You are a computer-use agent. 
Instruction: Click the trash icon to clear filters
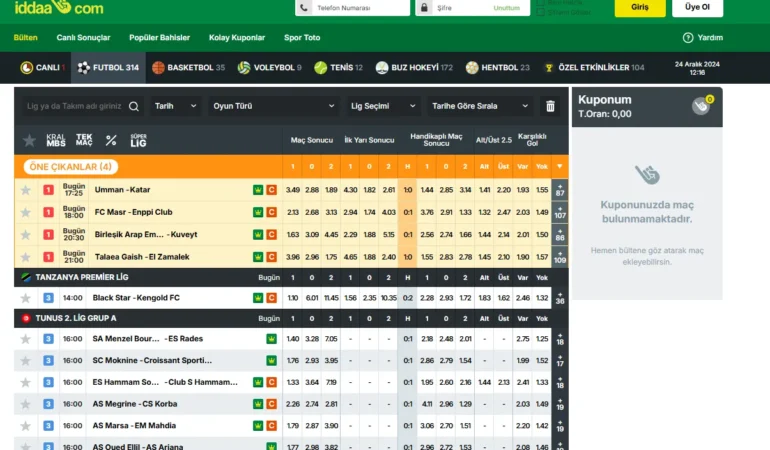pos(550,106)
